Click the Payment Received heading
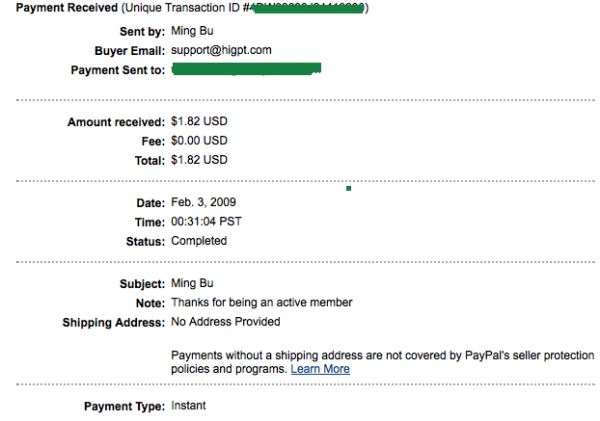 (x=59, y=8)
